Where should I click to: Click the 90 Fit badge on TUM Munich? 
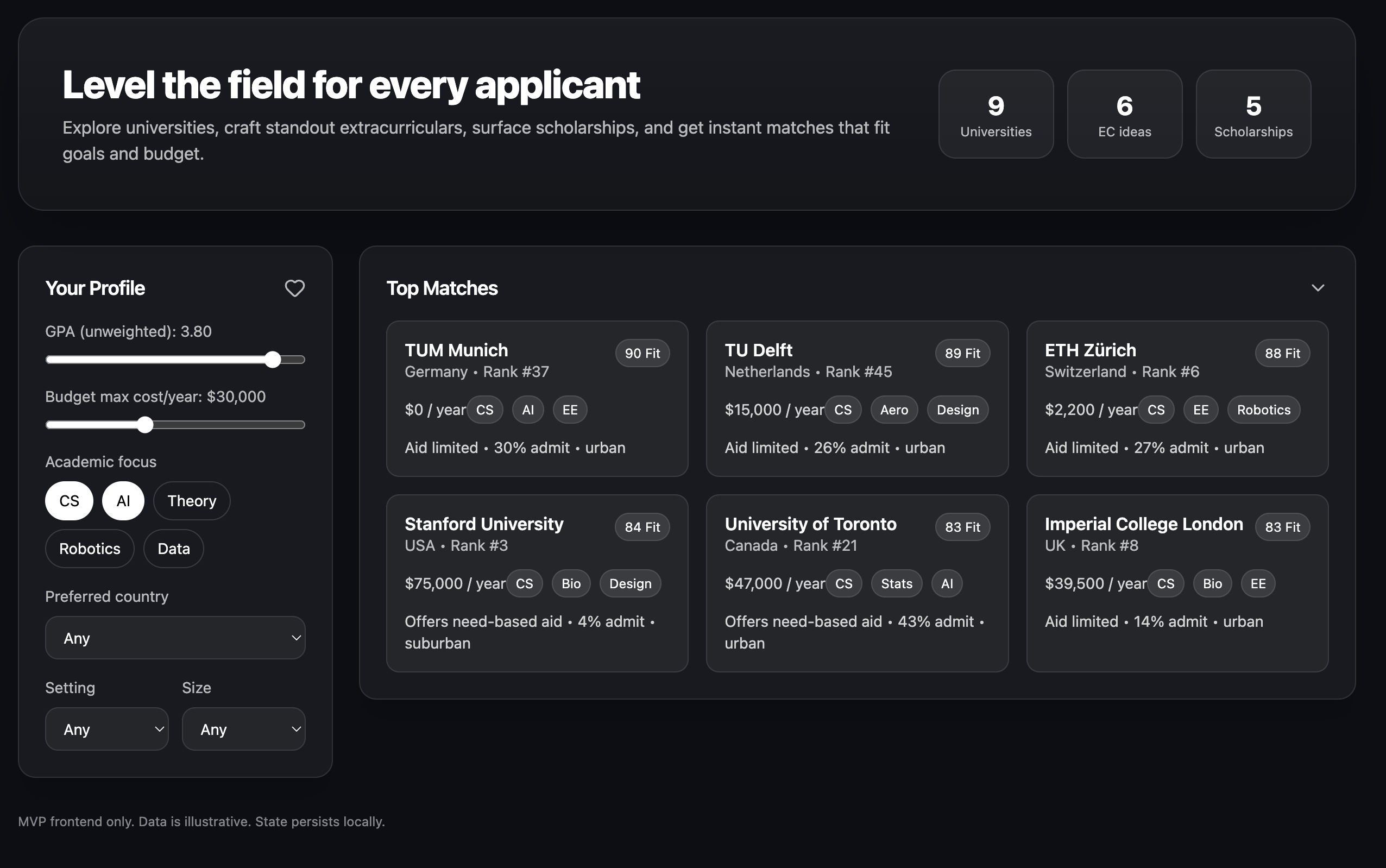[x=642, y=353]
